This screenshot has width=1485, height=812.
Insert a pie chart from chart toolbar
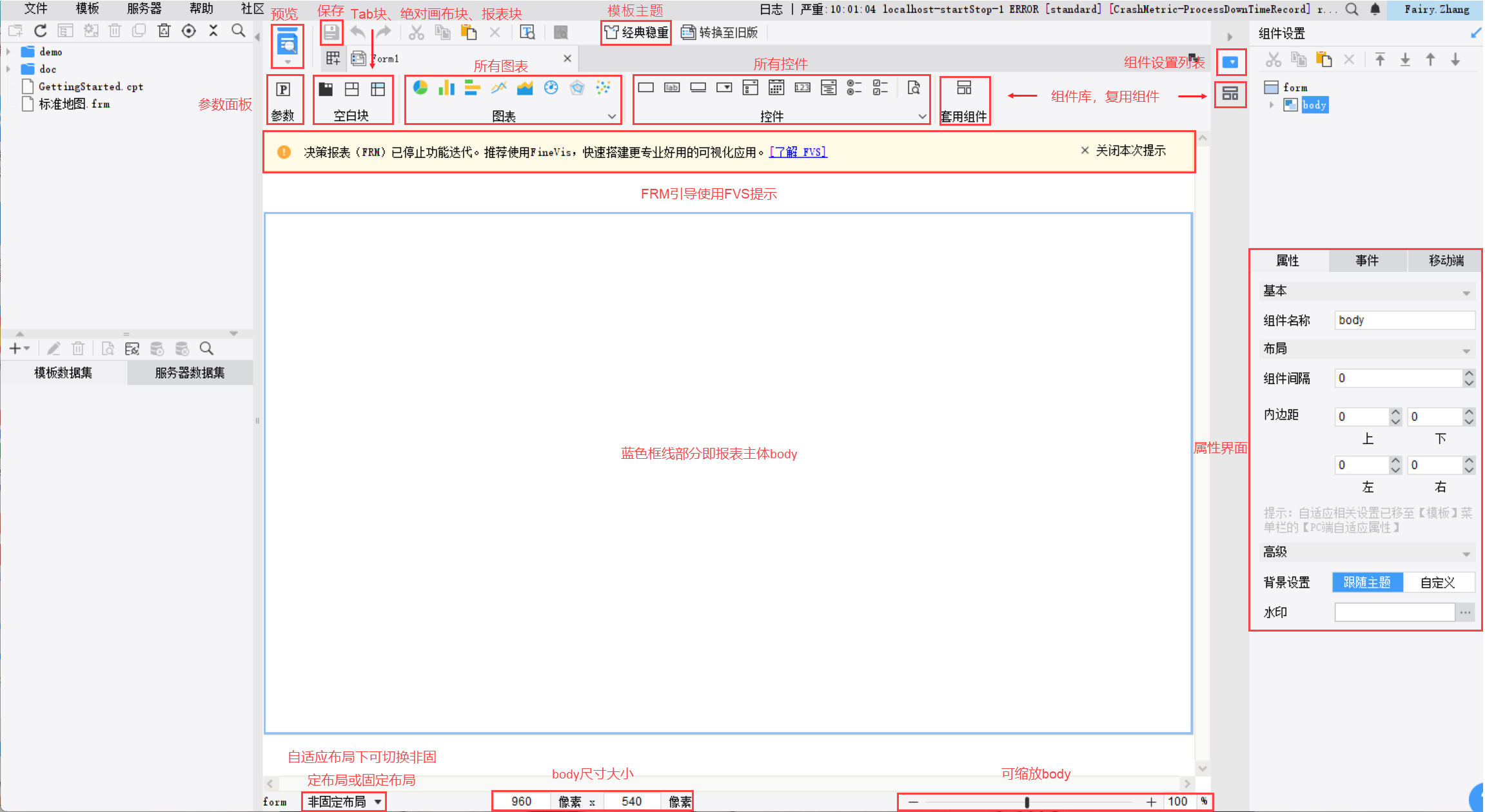click(x=420, y=88)
